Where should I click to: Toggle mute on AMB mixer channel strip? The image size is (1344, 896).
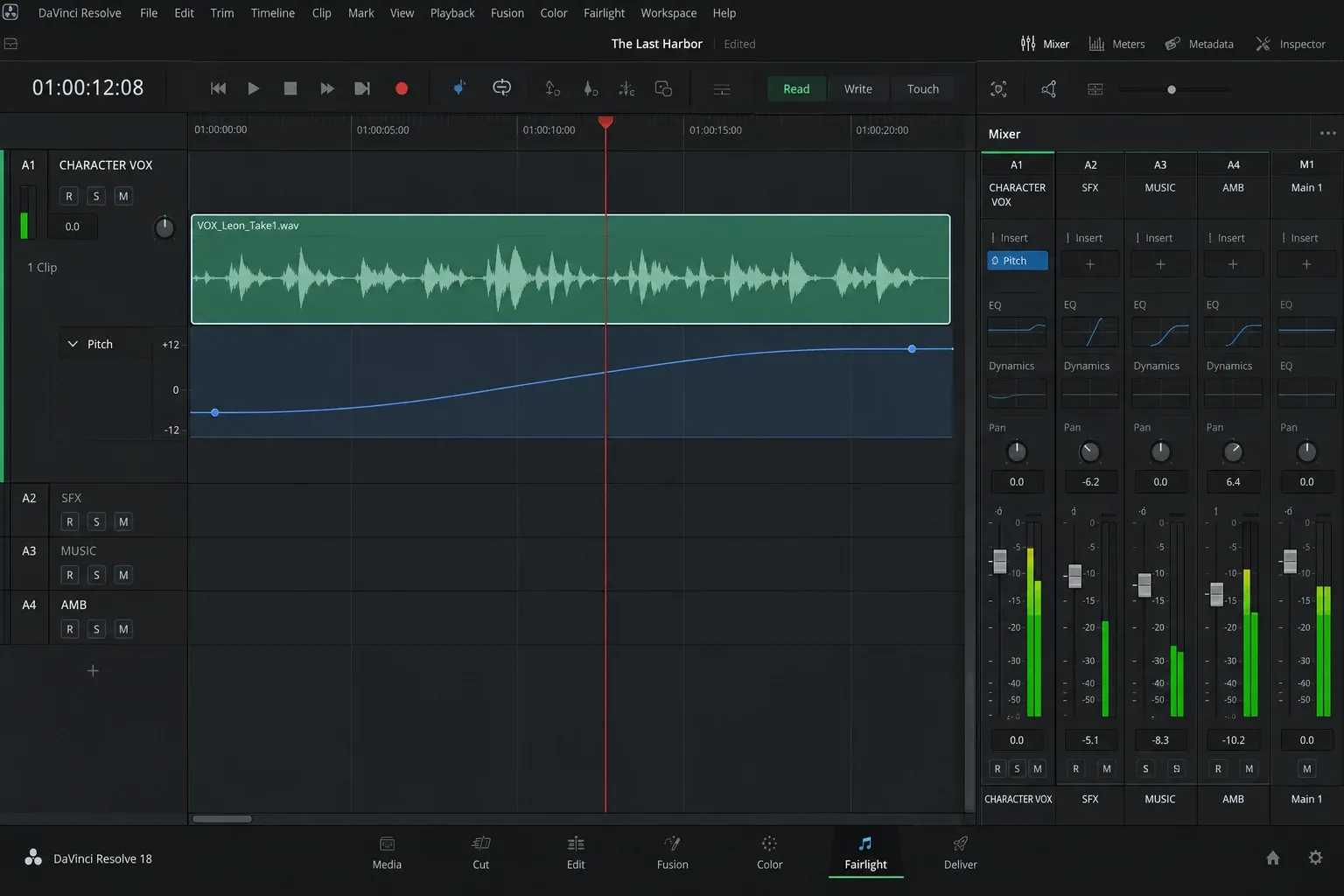click(1249, 769)
